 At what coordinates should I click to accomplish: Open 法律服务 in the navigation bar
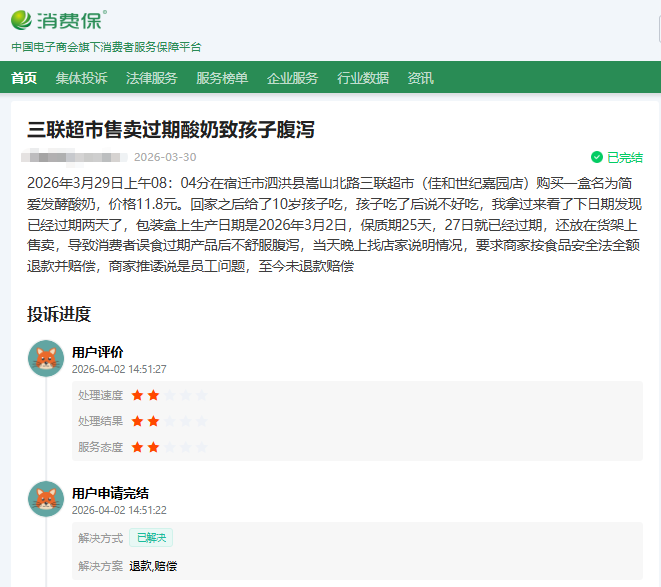point(151,78)
